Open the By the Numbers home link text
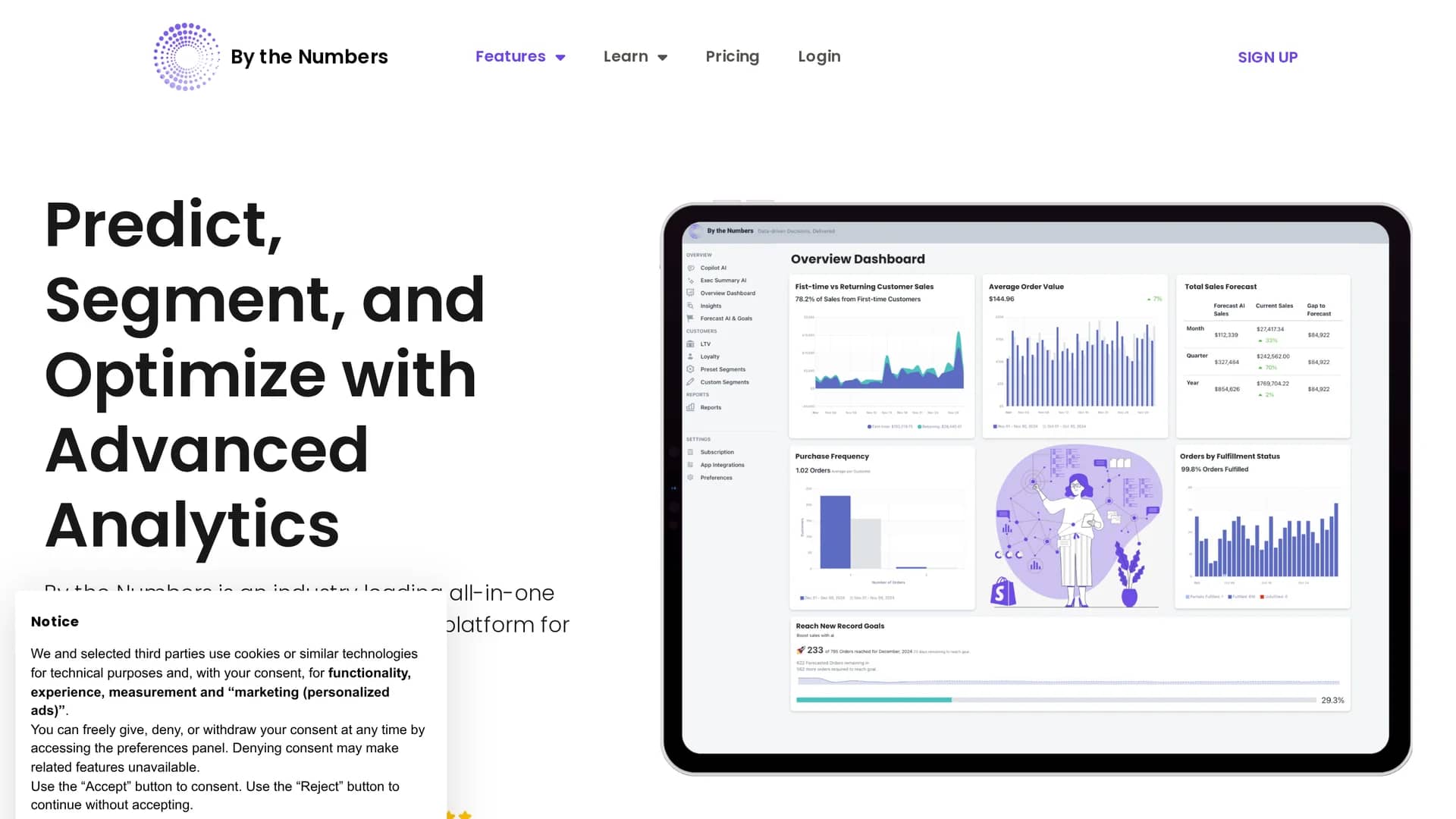Viewport: 1456px width, 819px height. click(309, 57)
